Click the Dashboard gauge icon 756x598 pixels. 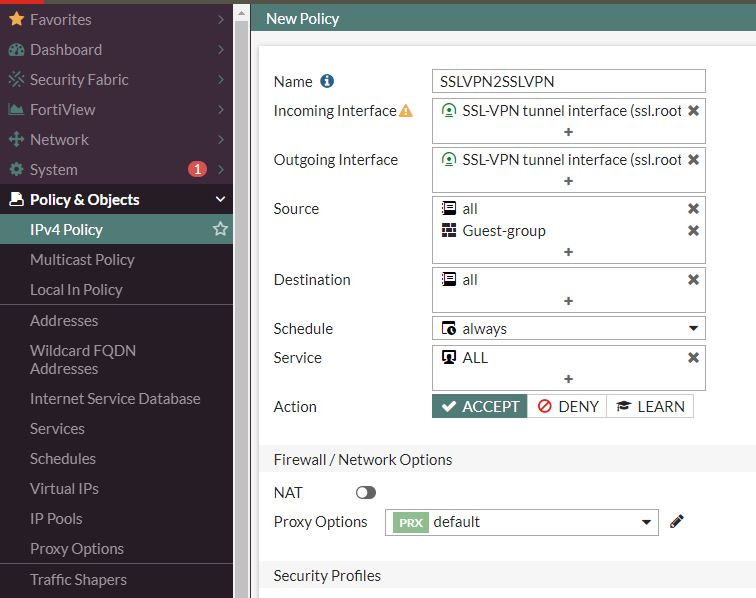(16, 50)
